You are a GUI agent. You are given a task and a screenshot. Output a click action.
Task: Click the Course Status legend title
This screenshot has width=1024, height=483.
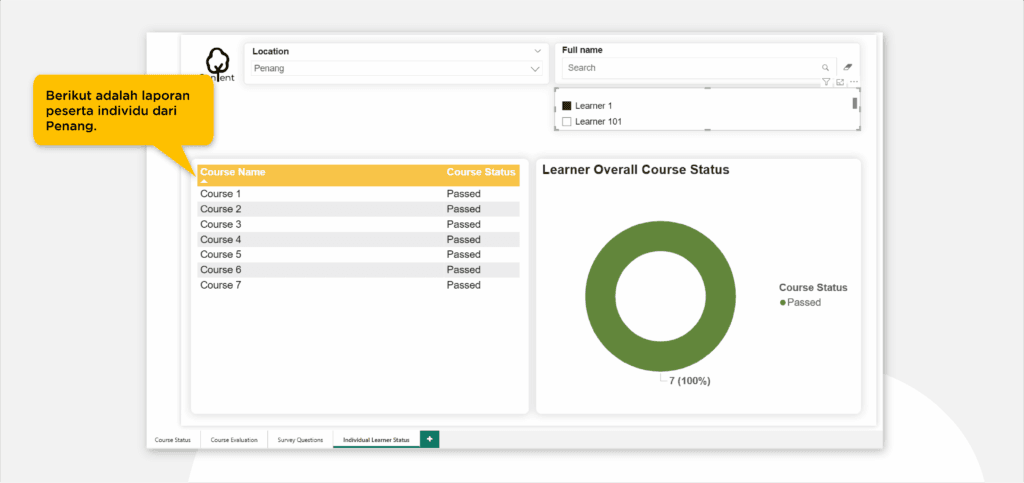tap(813, 287)
